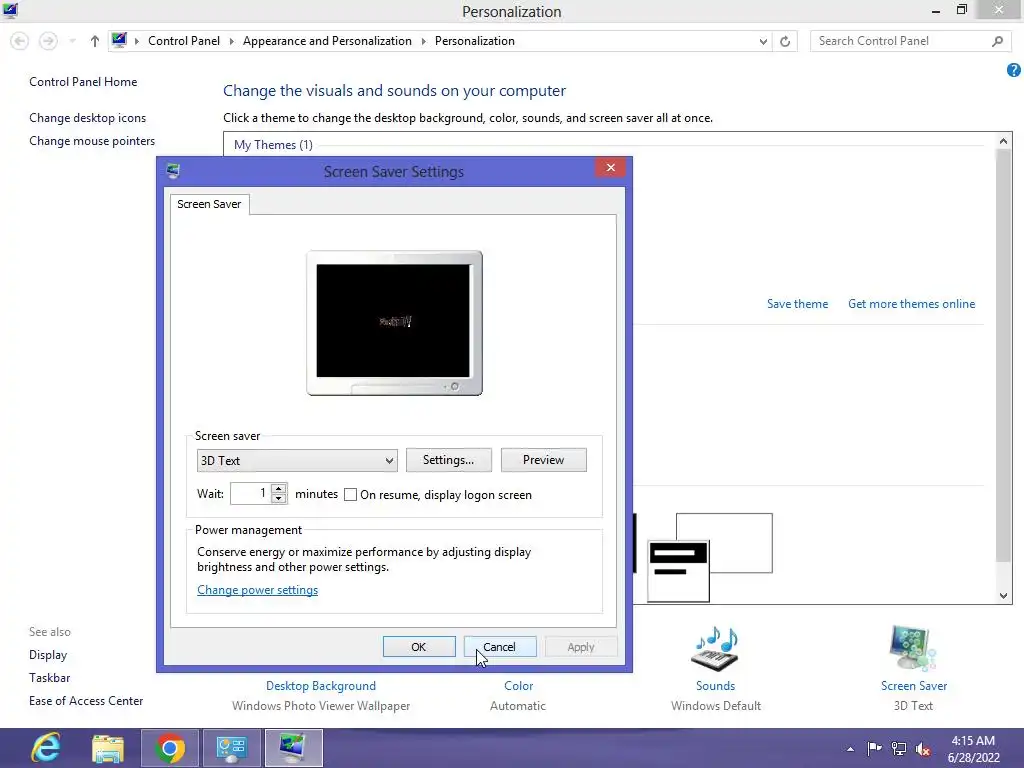
Task: Open Control Panel Home link
Action: tap(83, 82)
